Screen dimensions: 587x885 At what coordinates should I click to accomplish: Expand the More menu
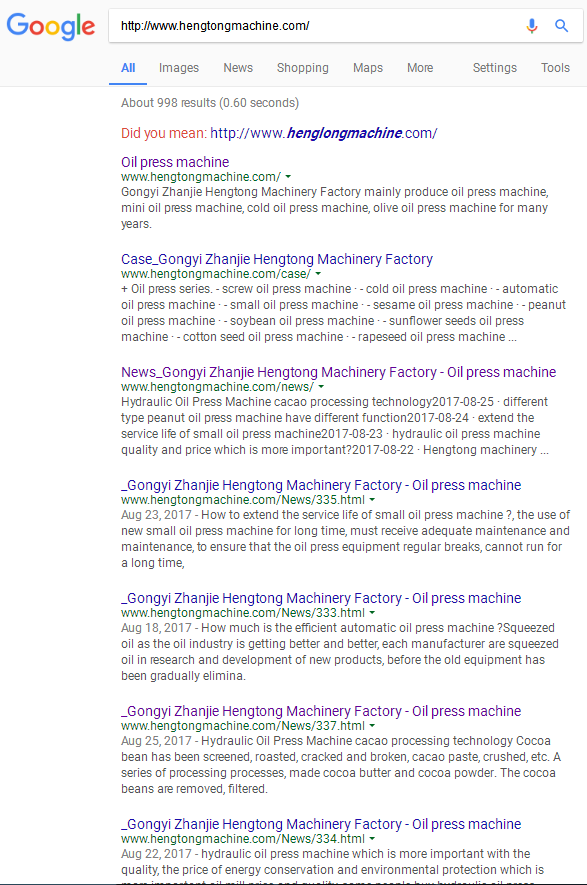point(420,68)
